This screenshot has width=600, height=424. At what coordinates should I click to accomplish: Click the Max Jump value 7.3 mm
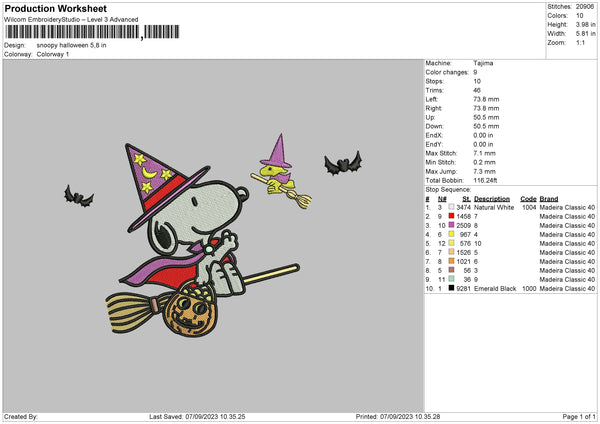(x=484, y=171)
